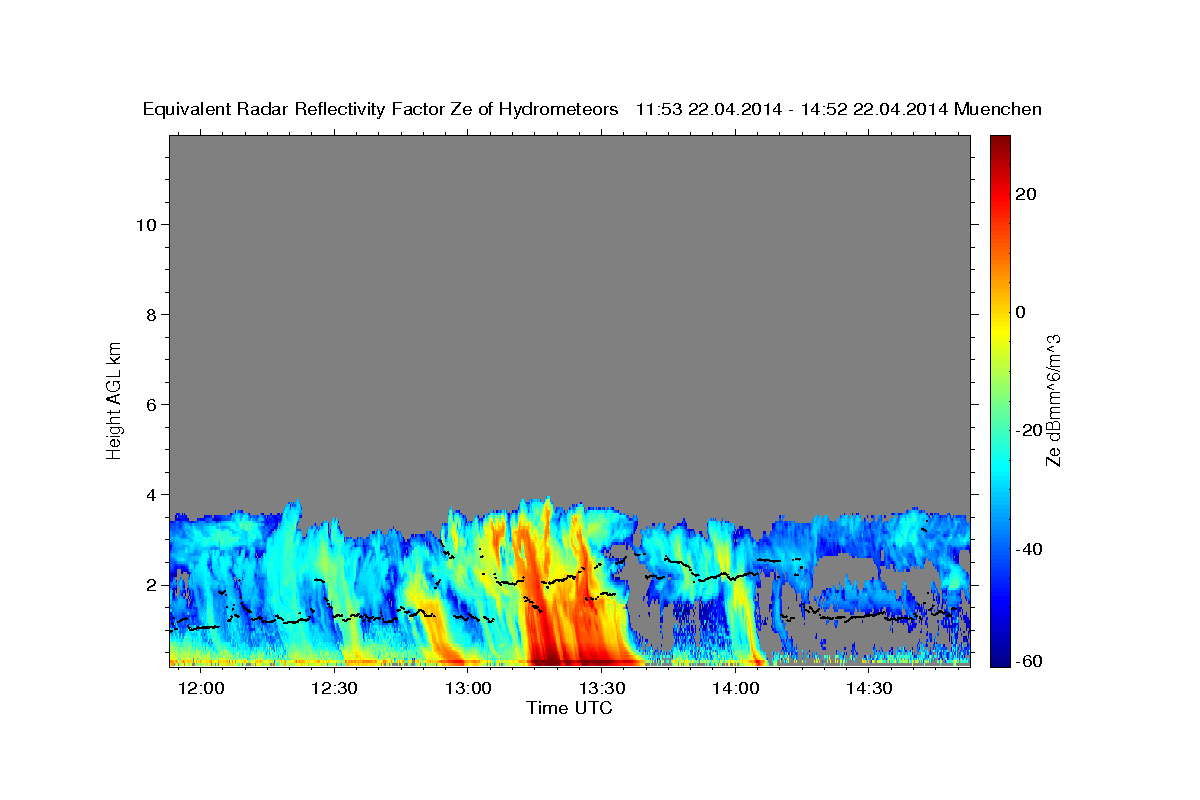Click the '12:30' time tick label
The width and height of the screenshot is (1200, 800).
coord(336,688)
